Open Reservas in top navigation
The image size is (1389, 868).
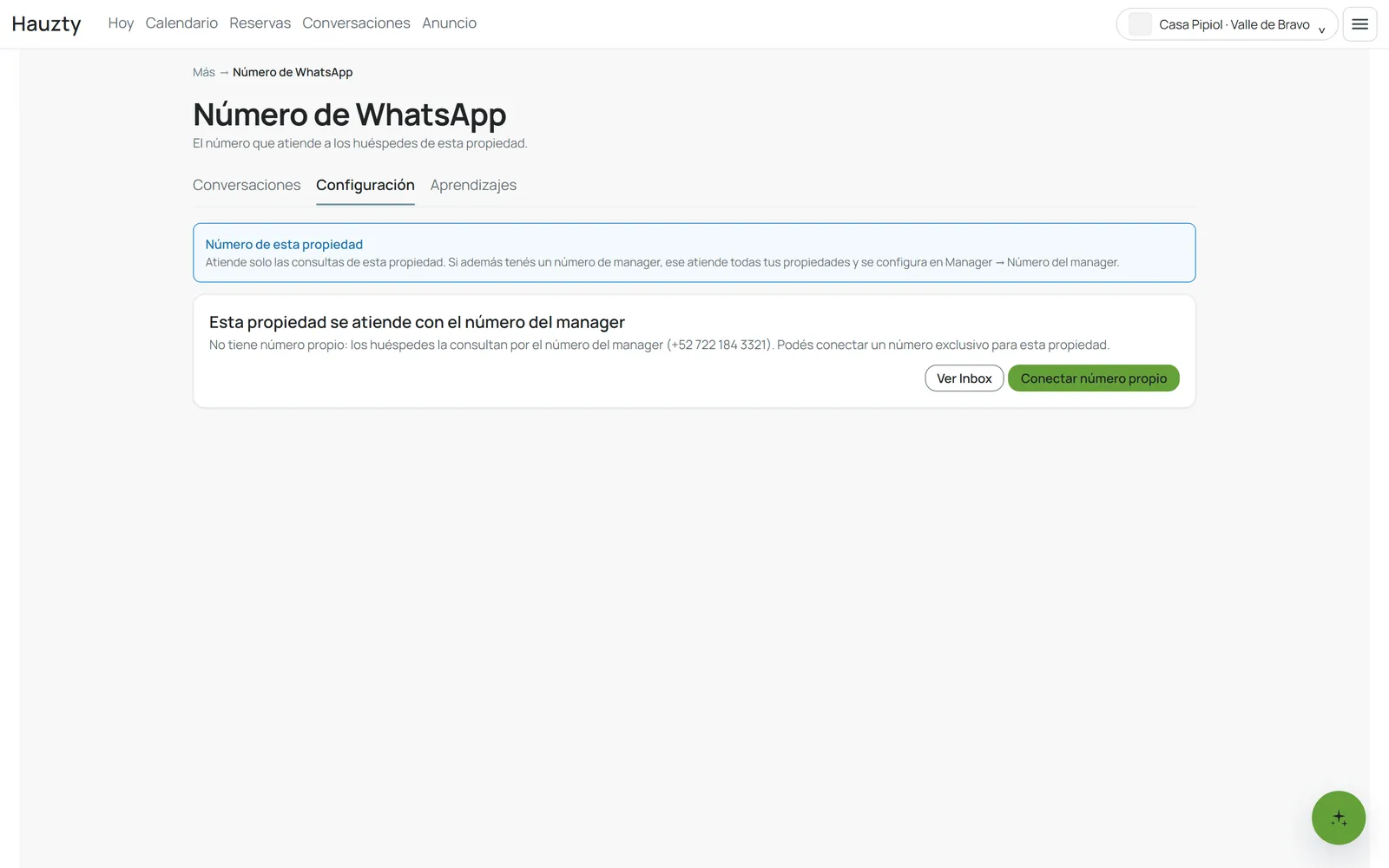coord(260,23)
